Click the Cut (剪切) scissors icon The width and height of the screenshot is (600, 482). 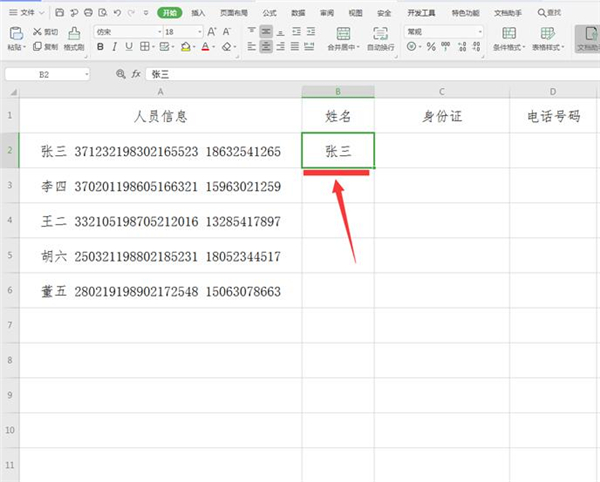(x=43, y=31)
